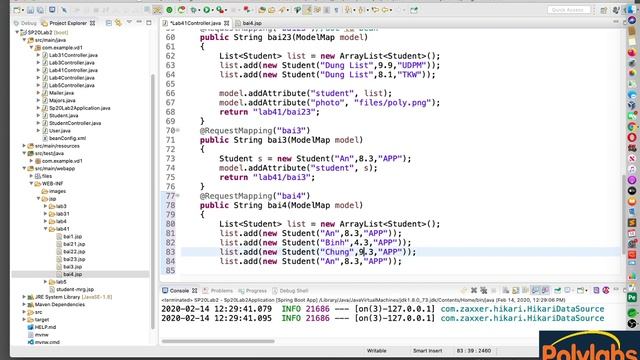Viewport: 640px width, 360px height.
Task: Open the Problems tab
Action: coord(218,291)
